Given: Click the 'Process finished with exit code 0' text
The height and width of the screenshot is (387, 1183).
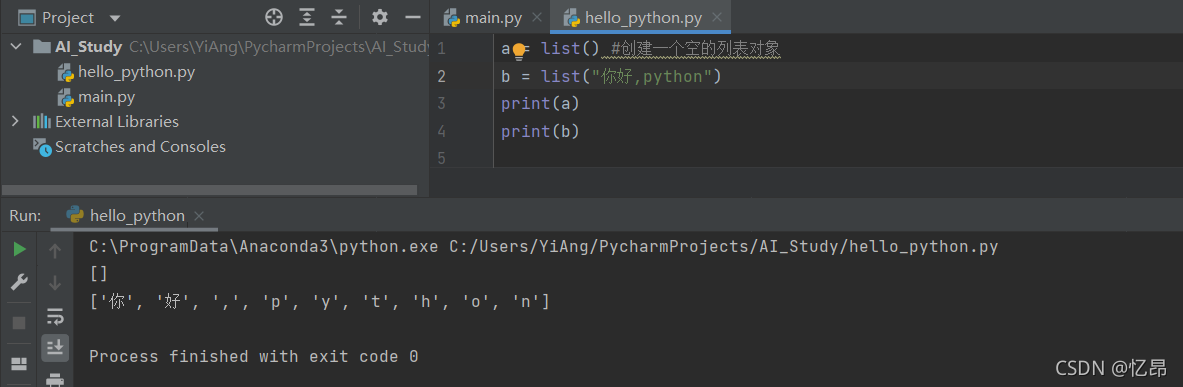Looking at the screenshot, I should click(254, 357).
